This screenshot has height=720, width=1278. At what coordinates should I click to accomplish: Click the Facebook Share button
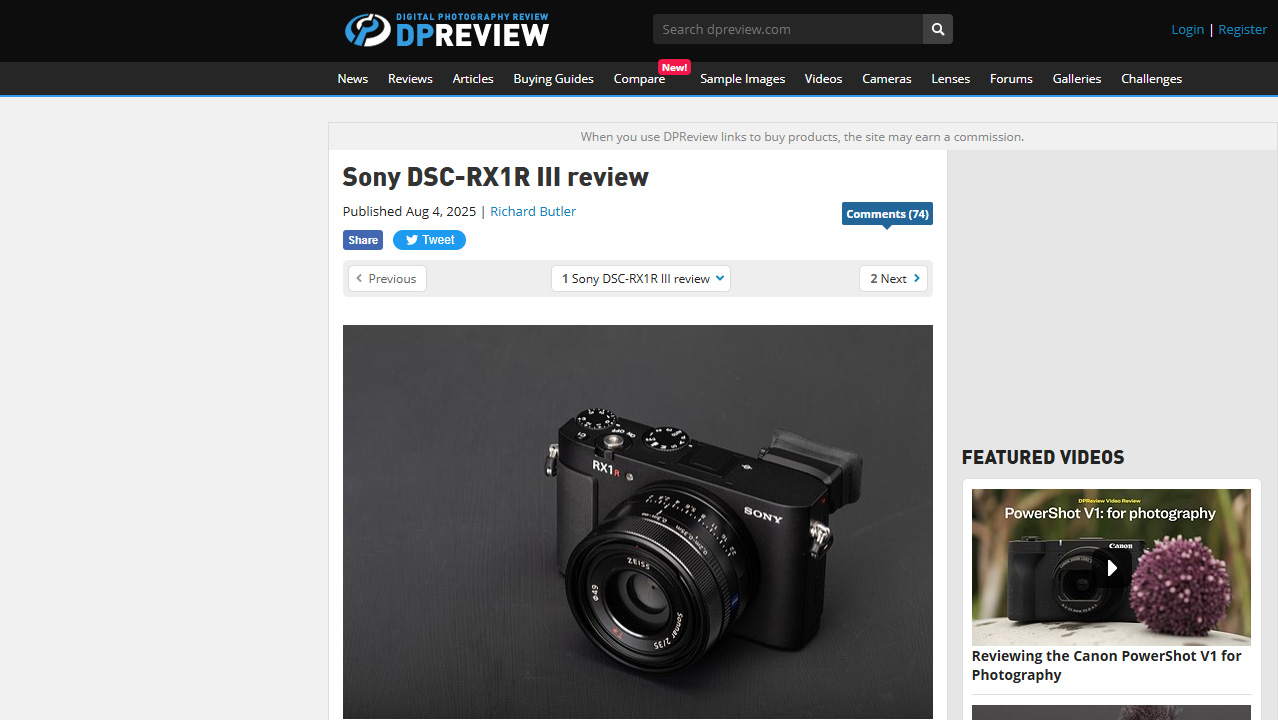tap(363, 240)
